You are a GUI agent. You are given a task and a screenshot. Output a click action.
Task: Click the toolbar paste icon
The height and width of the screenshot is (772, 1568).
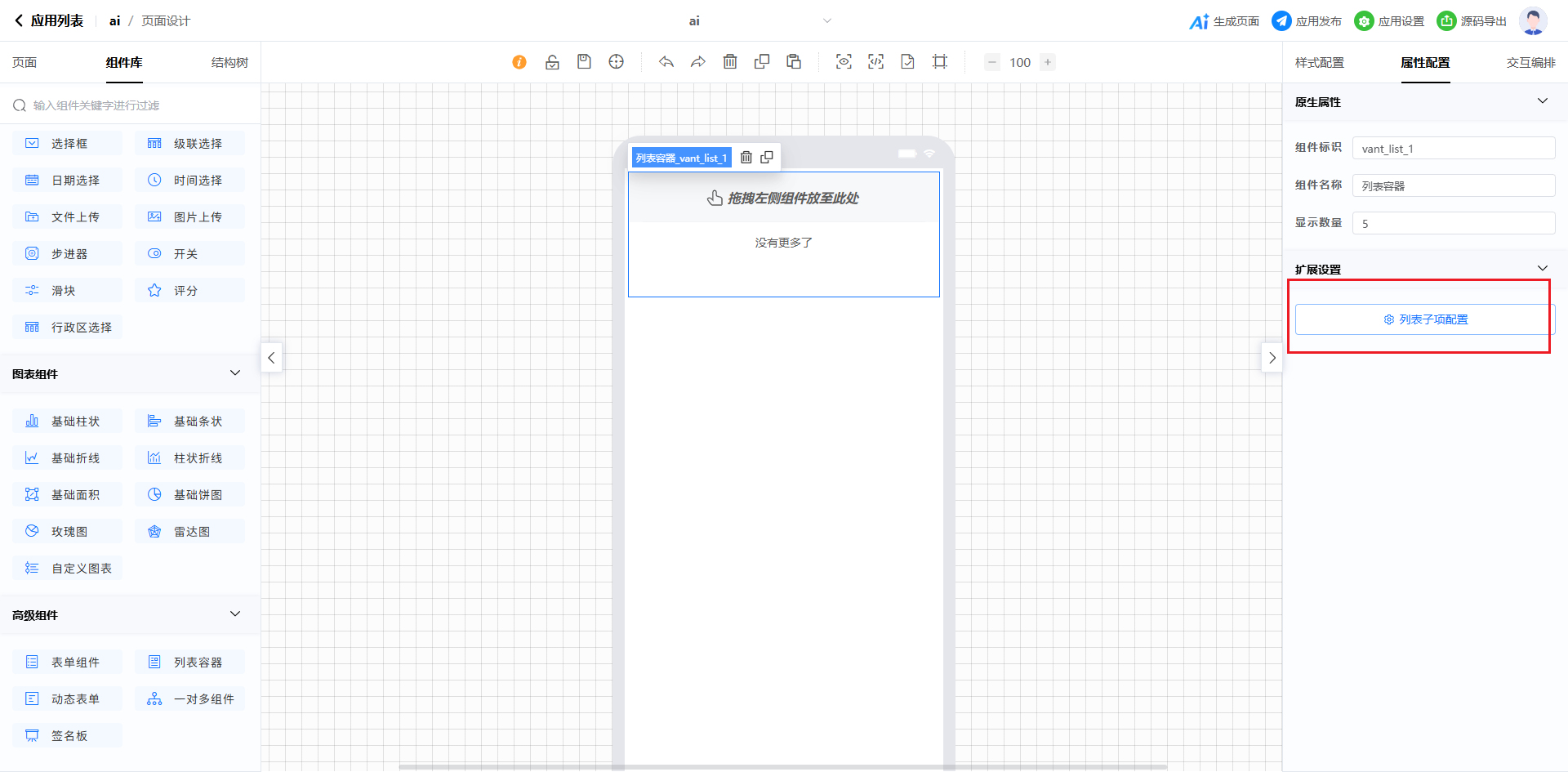794,62
